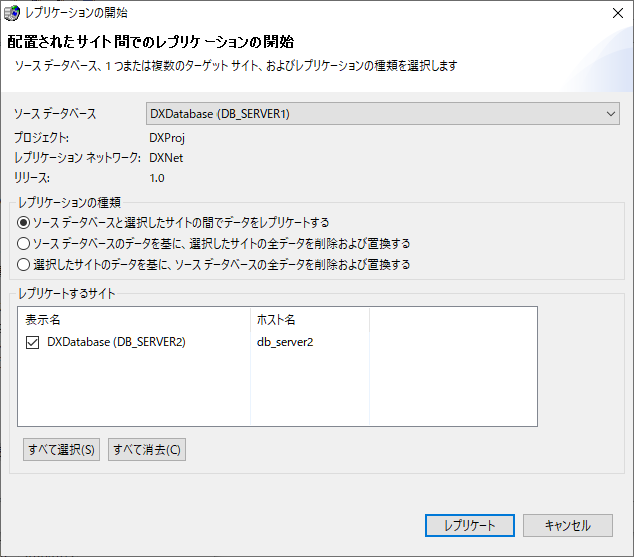The image size is (634, 557).
Task: Open the ソース データベース combo box
Action: 382,114
